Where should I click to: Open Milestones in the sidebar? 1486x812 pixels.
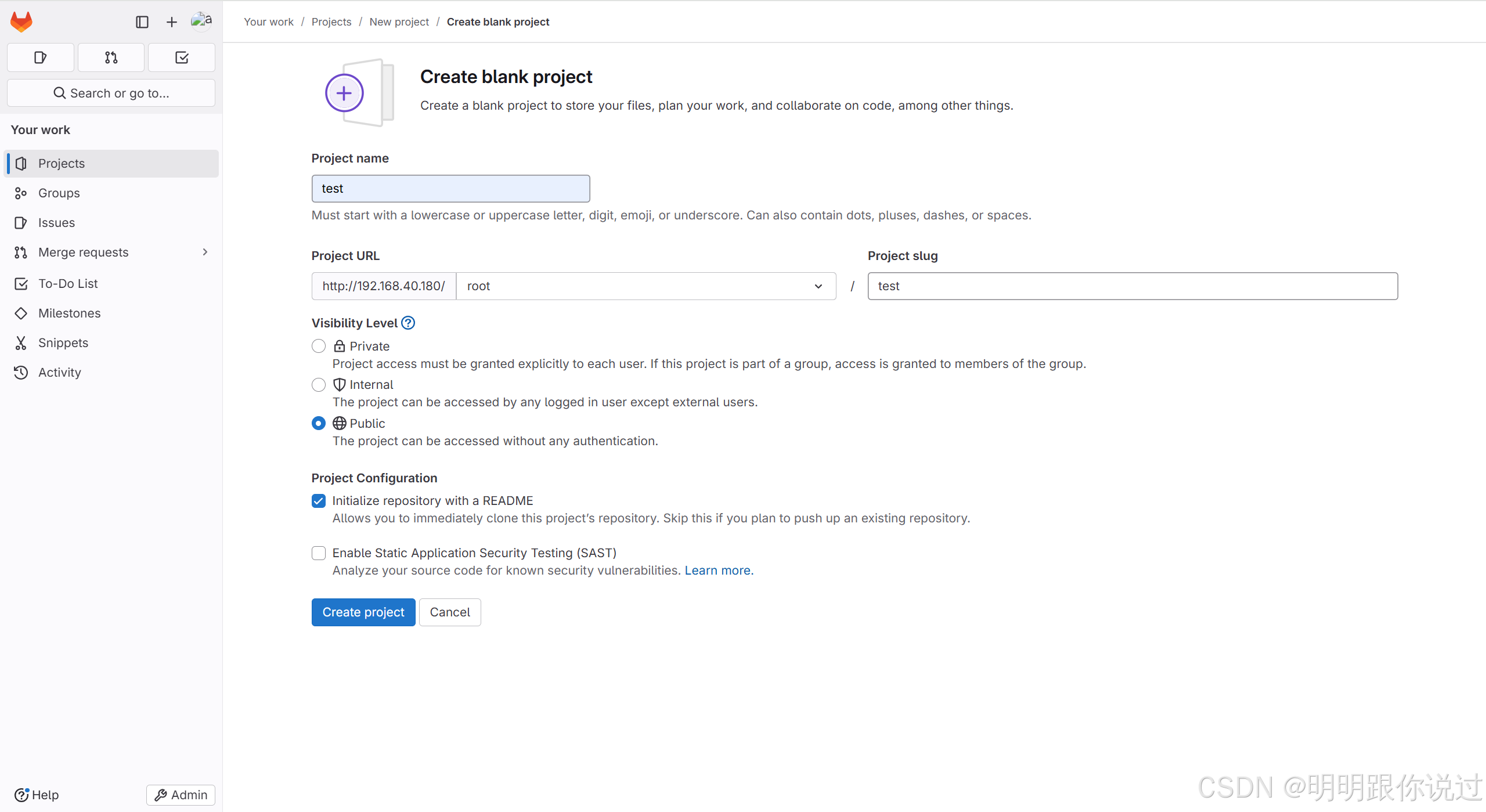click(111, 313)
